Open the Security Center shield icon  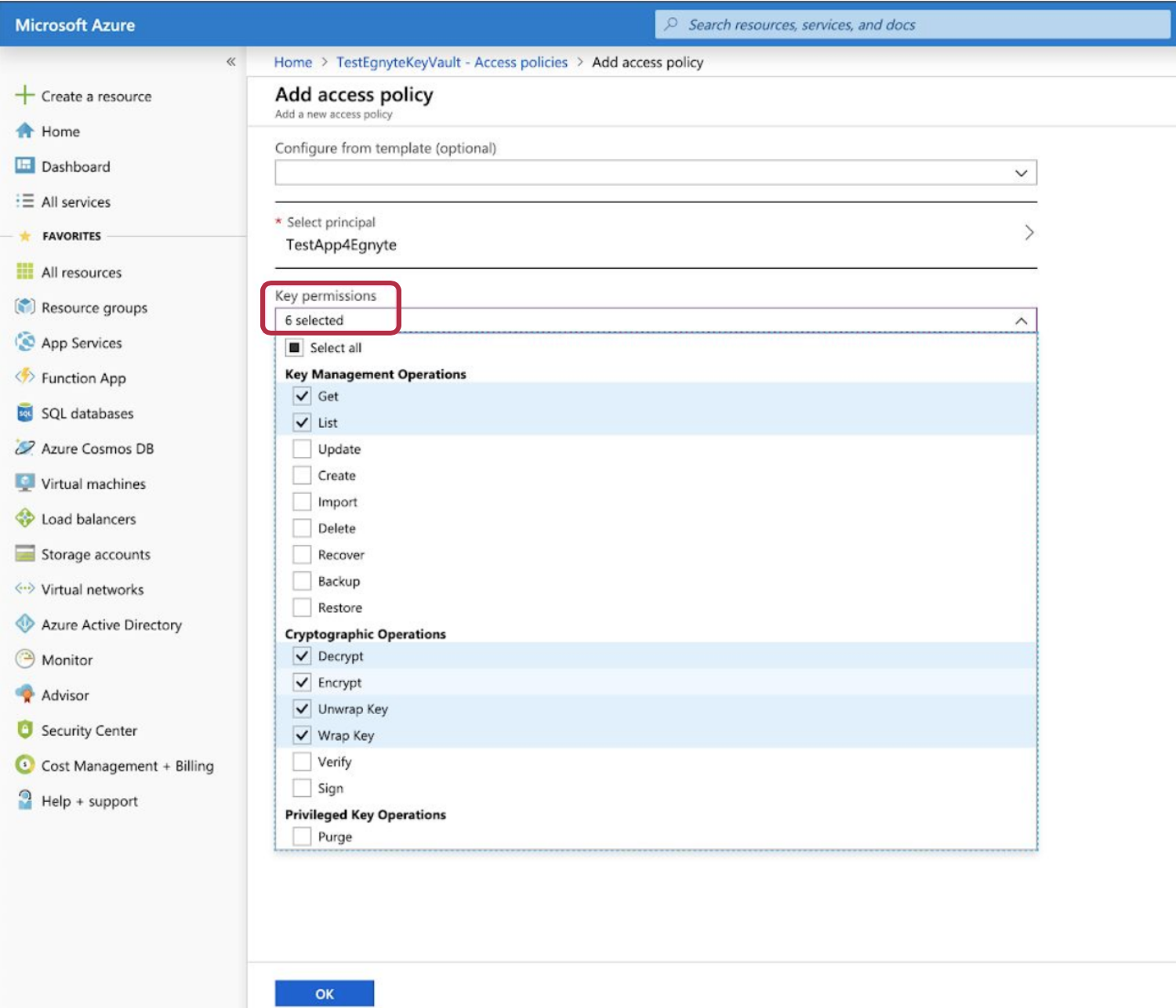pos(25,730)
